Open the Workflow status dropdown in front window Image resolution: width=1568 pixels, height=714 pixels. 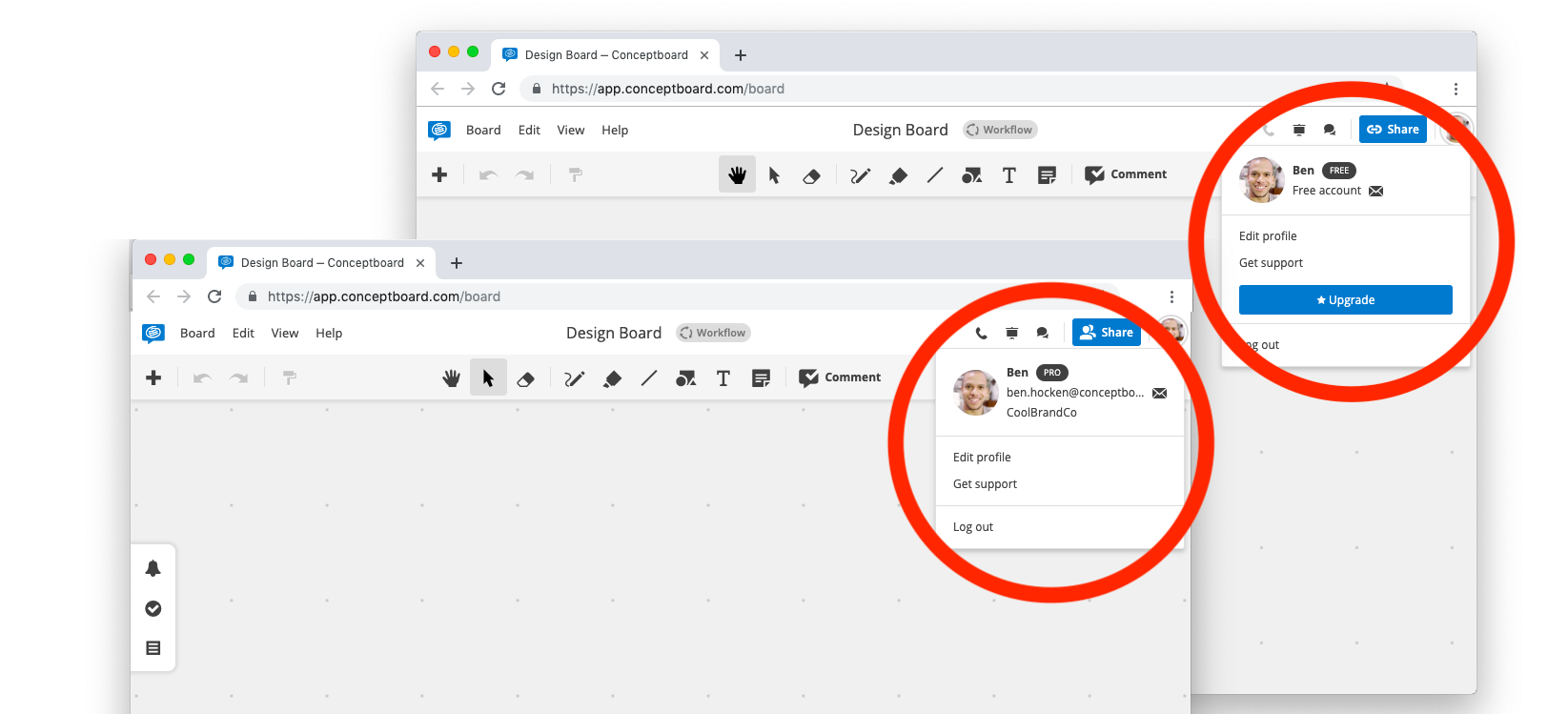713,333
